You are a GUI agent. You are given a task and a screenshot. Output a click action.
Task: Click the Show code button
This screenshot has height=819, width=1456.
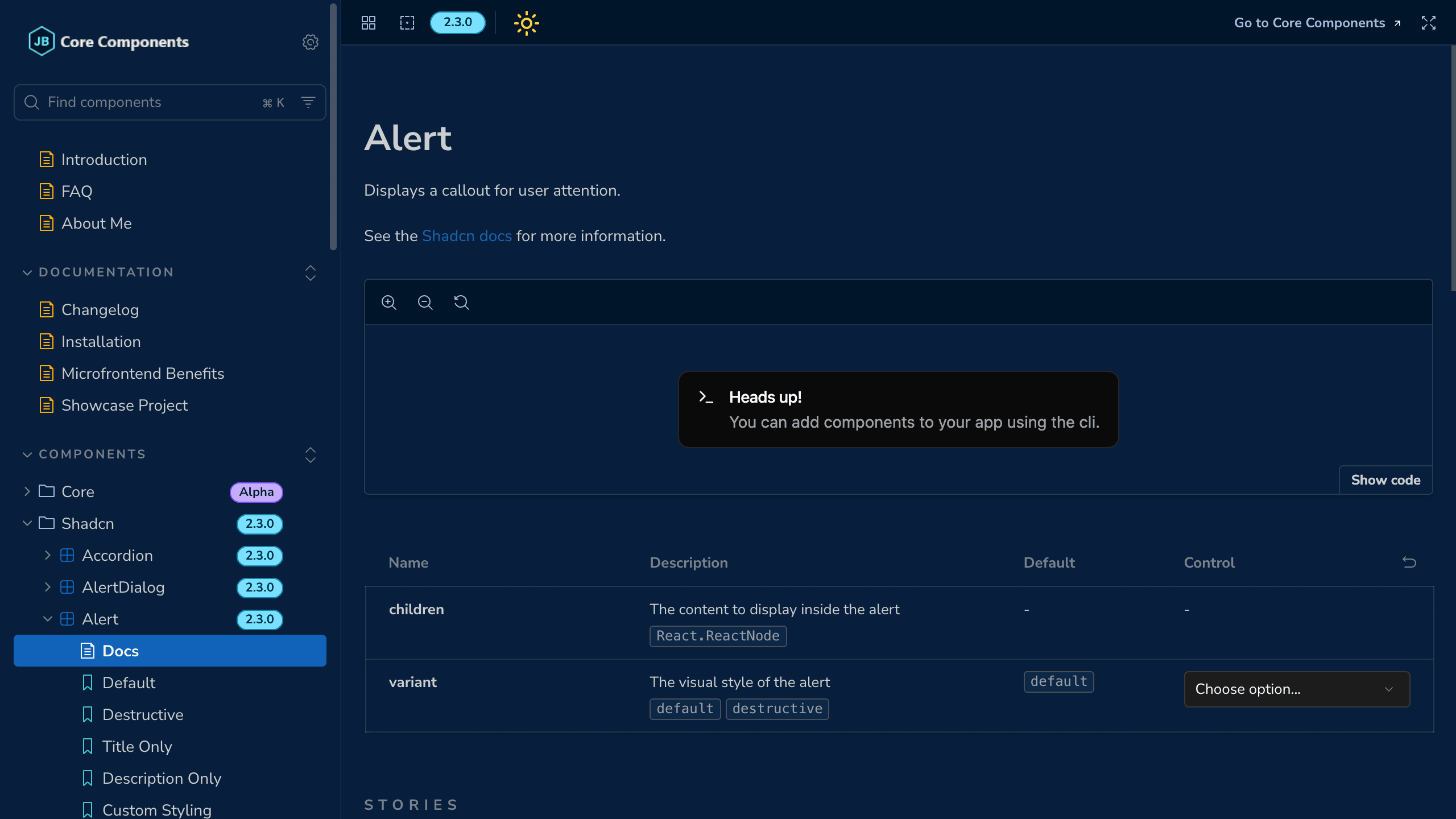tap(1386, 479)
